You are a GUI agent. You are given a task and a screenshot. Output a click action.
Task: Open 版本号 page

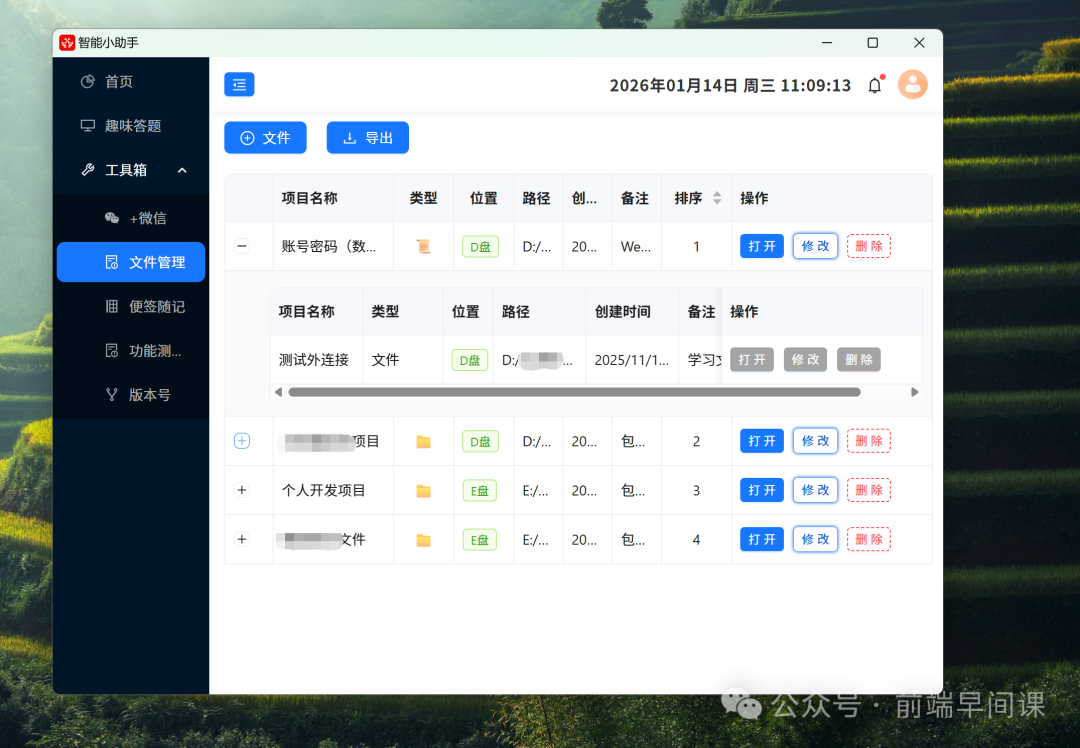[x=131, y=395]
